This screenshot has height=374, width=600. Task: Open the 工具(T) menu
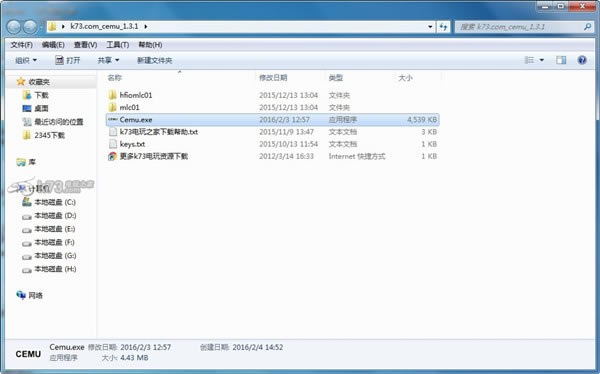click(117, 45)
